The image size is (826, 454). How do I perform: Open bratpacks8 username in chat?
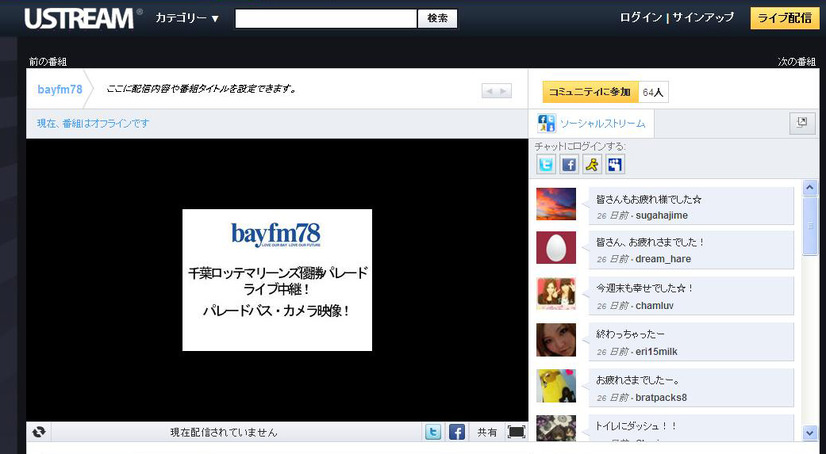click(x=661, y=398)
